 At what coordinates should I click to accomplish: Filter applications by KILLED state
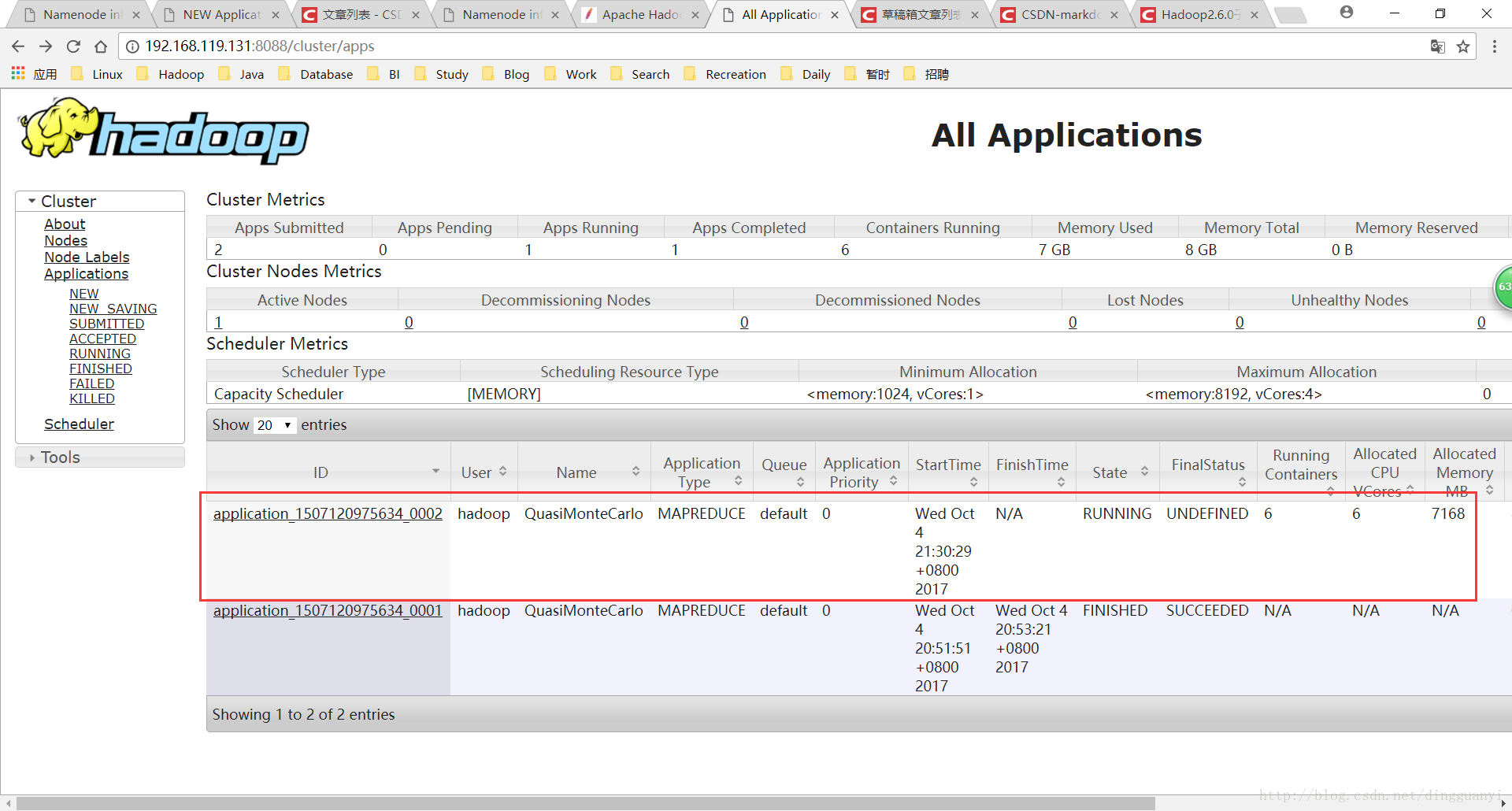[92, 398]
